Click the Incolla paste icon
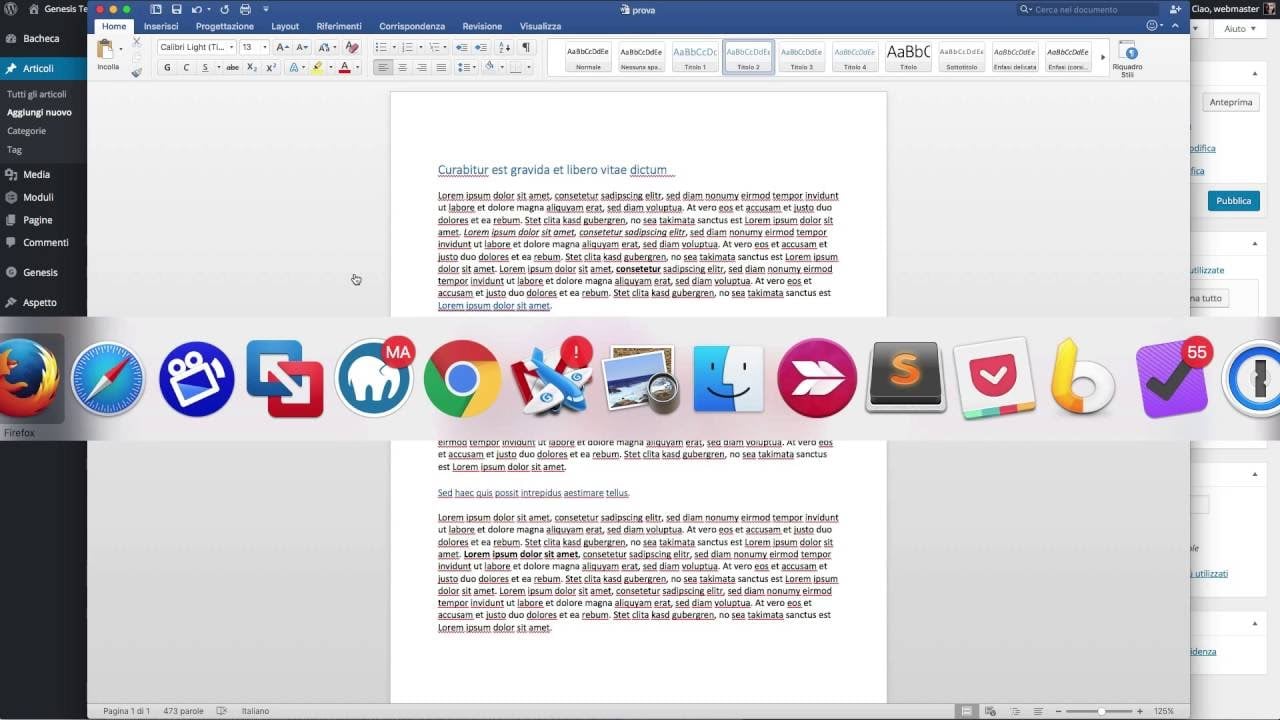The width and height of the screenshot is (1280, 720). (x=106, y=50)
